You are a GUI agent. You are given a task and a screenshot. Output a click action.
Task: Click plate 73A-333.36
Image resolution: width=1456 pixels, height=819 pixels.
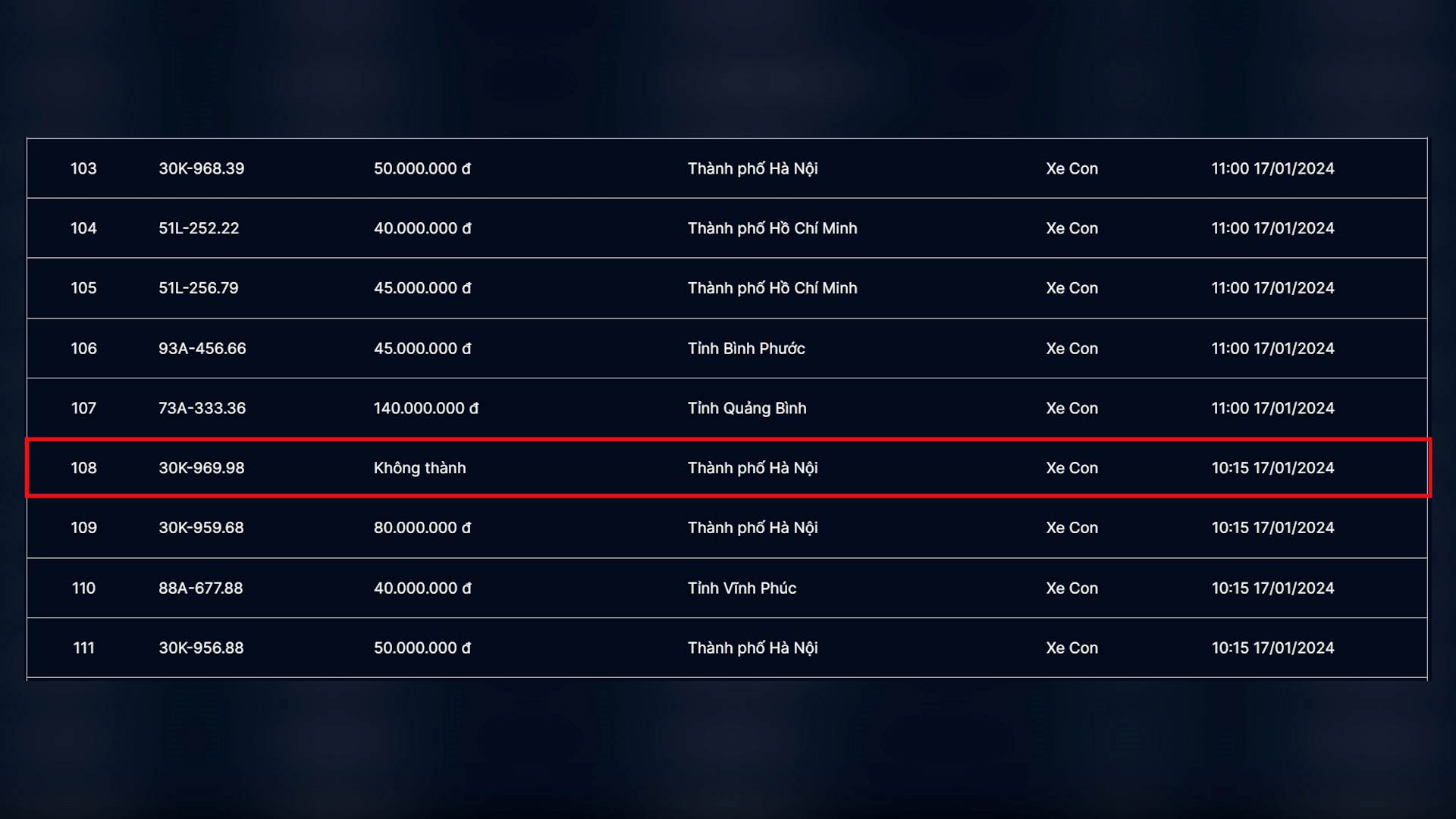pos(202,408)
